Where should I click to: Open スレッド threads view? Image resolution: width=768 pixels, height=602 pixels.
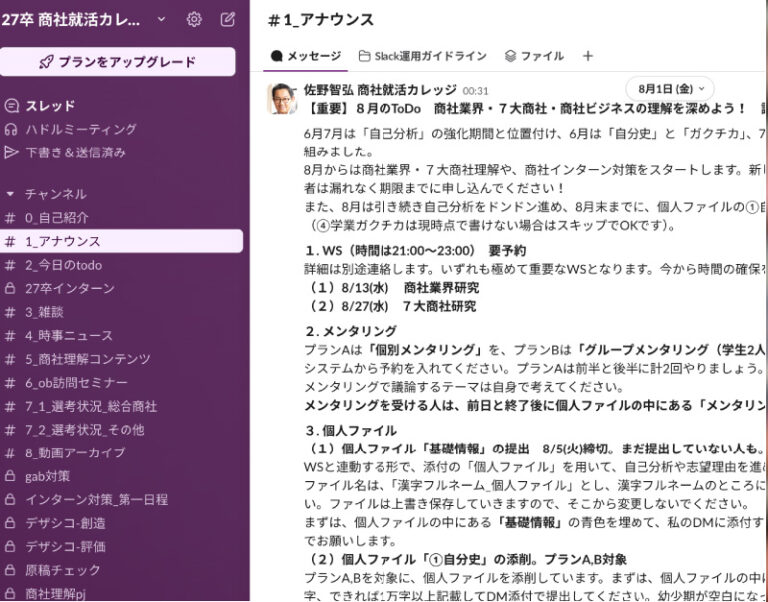pyautogui.click(x=49, y=105)
